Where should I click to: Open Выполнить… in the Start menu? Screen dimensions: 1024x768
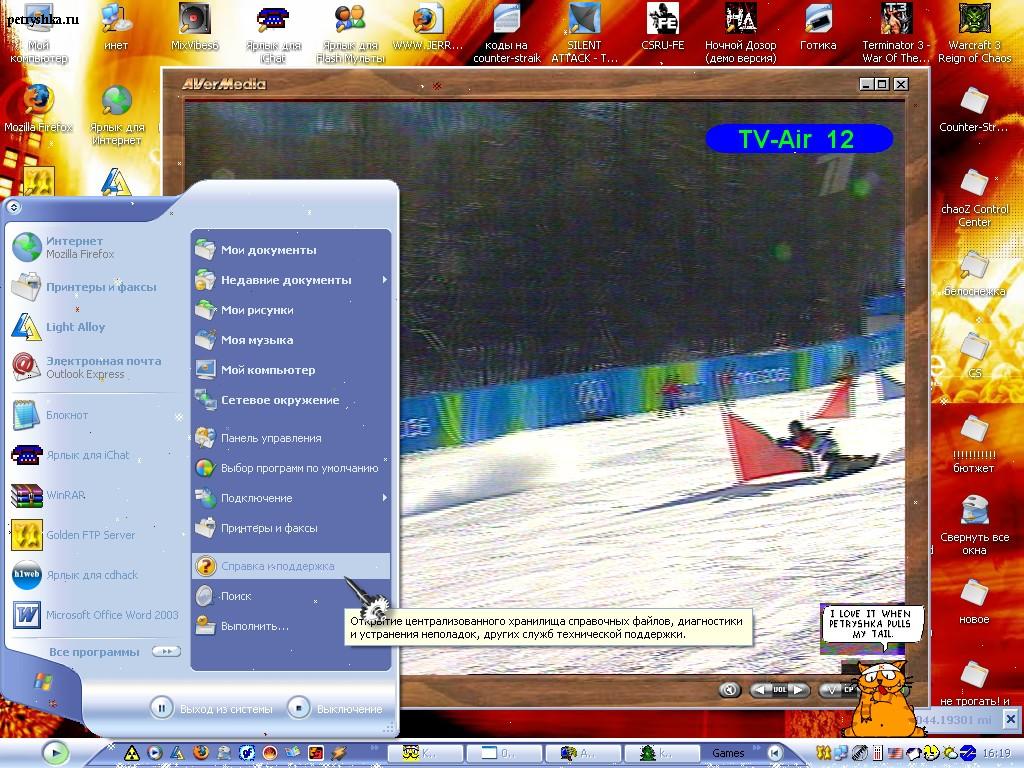(291, 626)
